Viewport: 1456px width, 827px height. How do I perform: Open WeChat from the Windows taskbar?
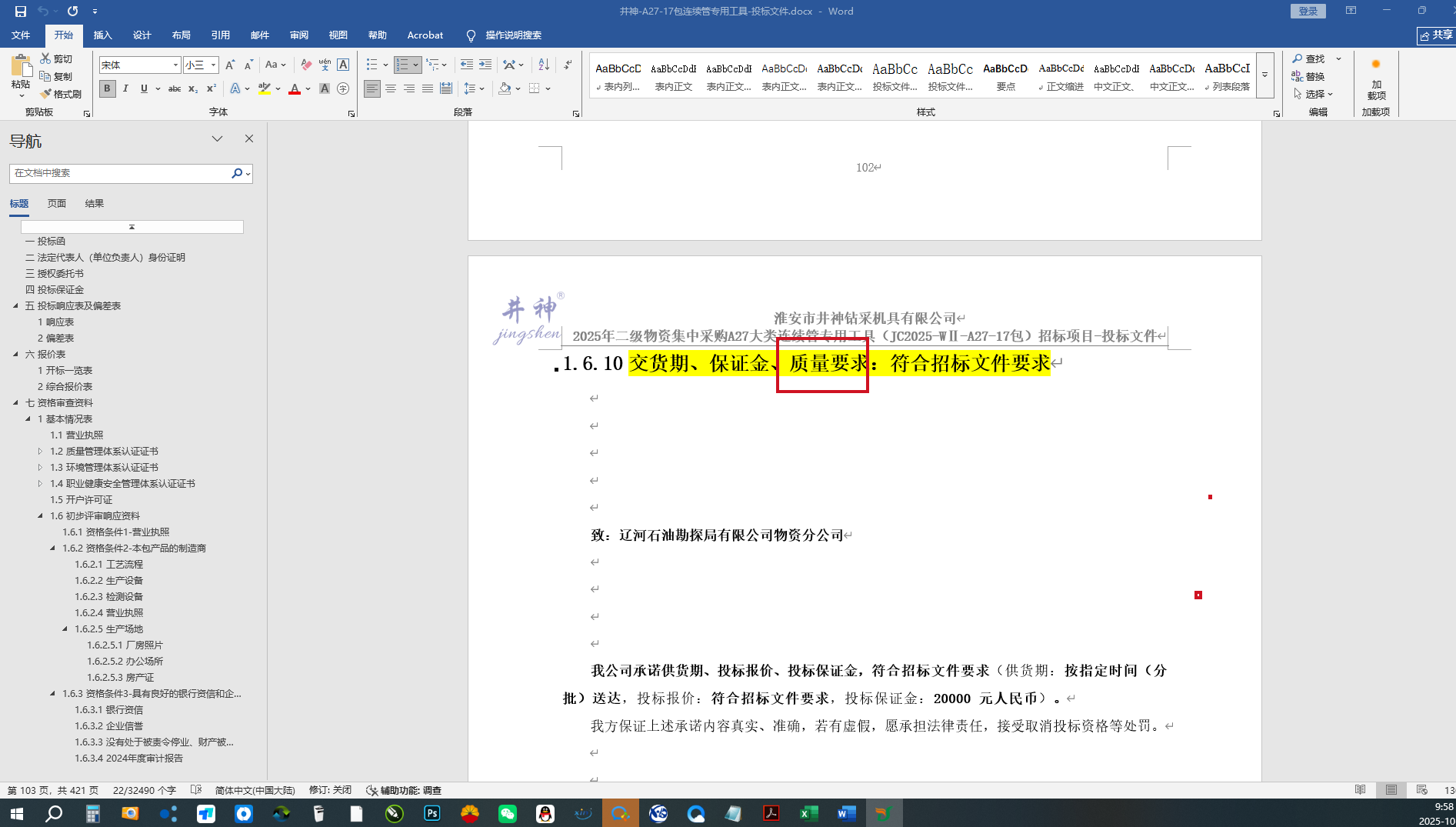click(x=508, y=813)
